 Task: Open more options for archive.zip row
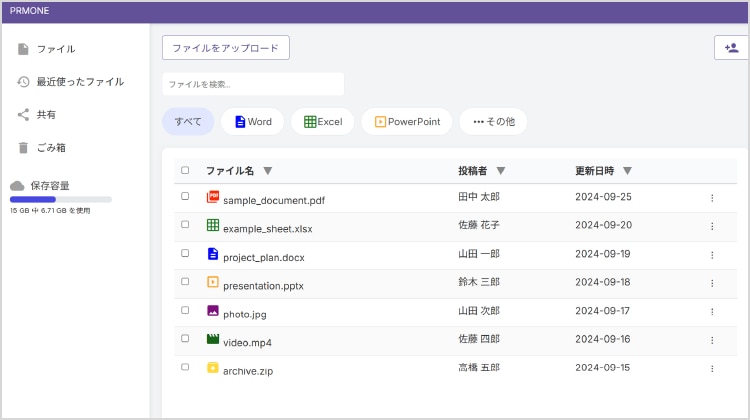pyautogui.click(x=712, y=369)
